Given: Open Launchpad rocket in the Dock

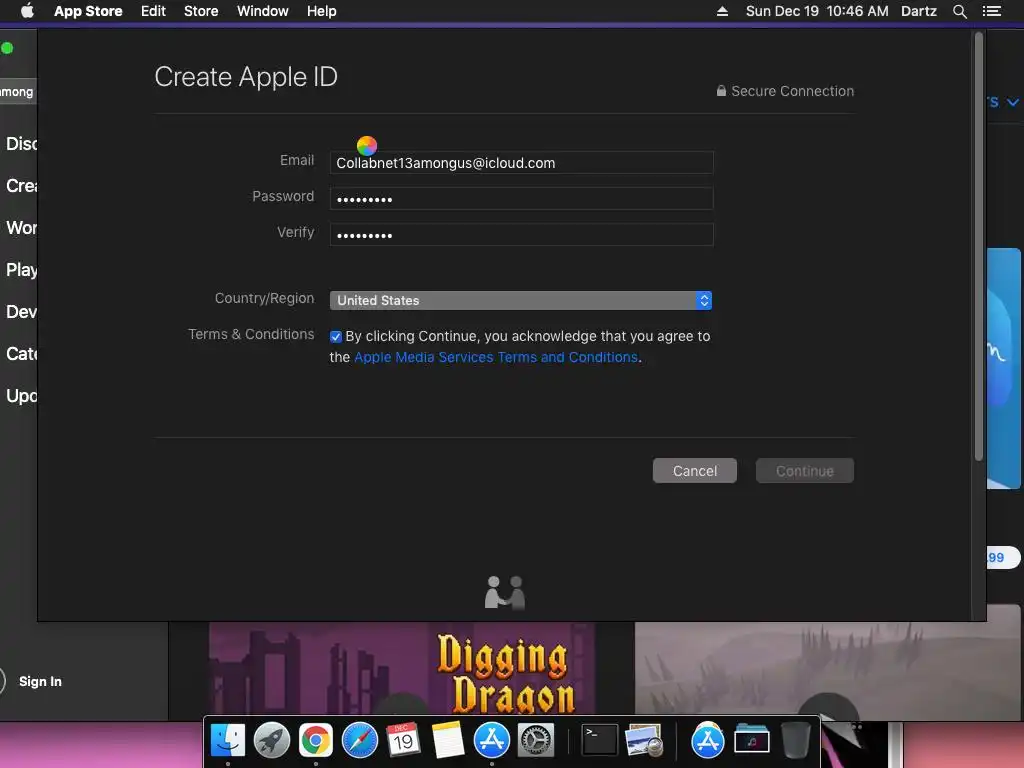Looking at the screenshot, I should (x=272, y=741).
